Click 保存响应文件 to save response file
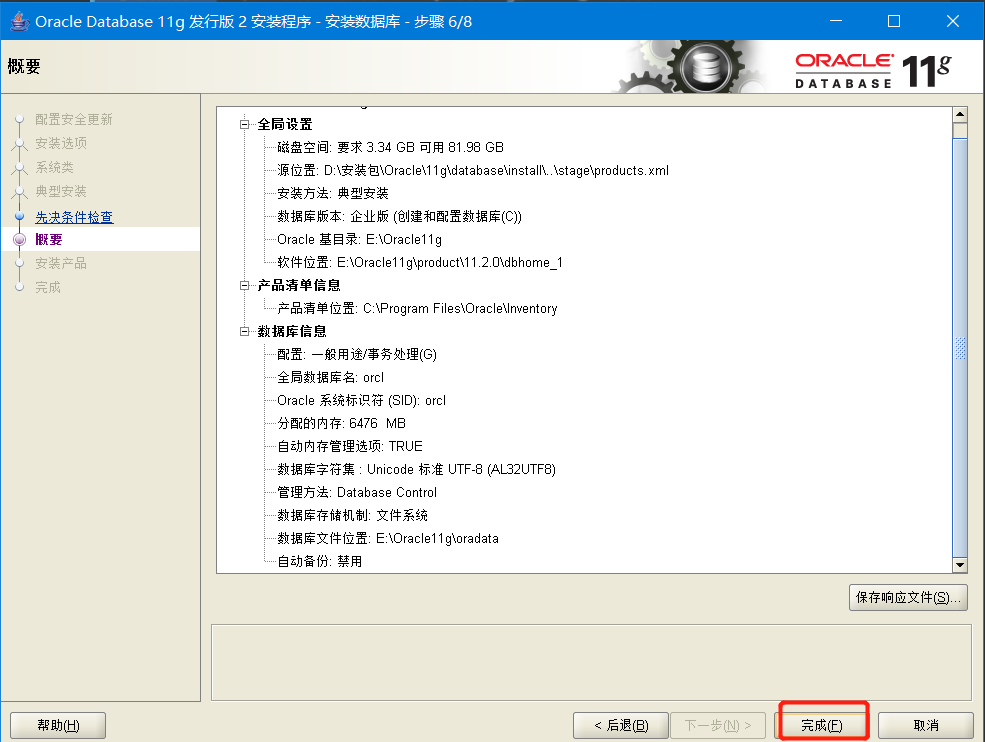The width and height of the screenshot is (985, 742). [908, 597]
